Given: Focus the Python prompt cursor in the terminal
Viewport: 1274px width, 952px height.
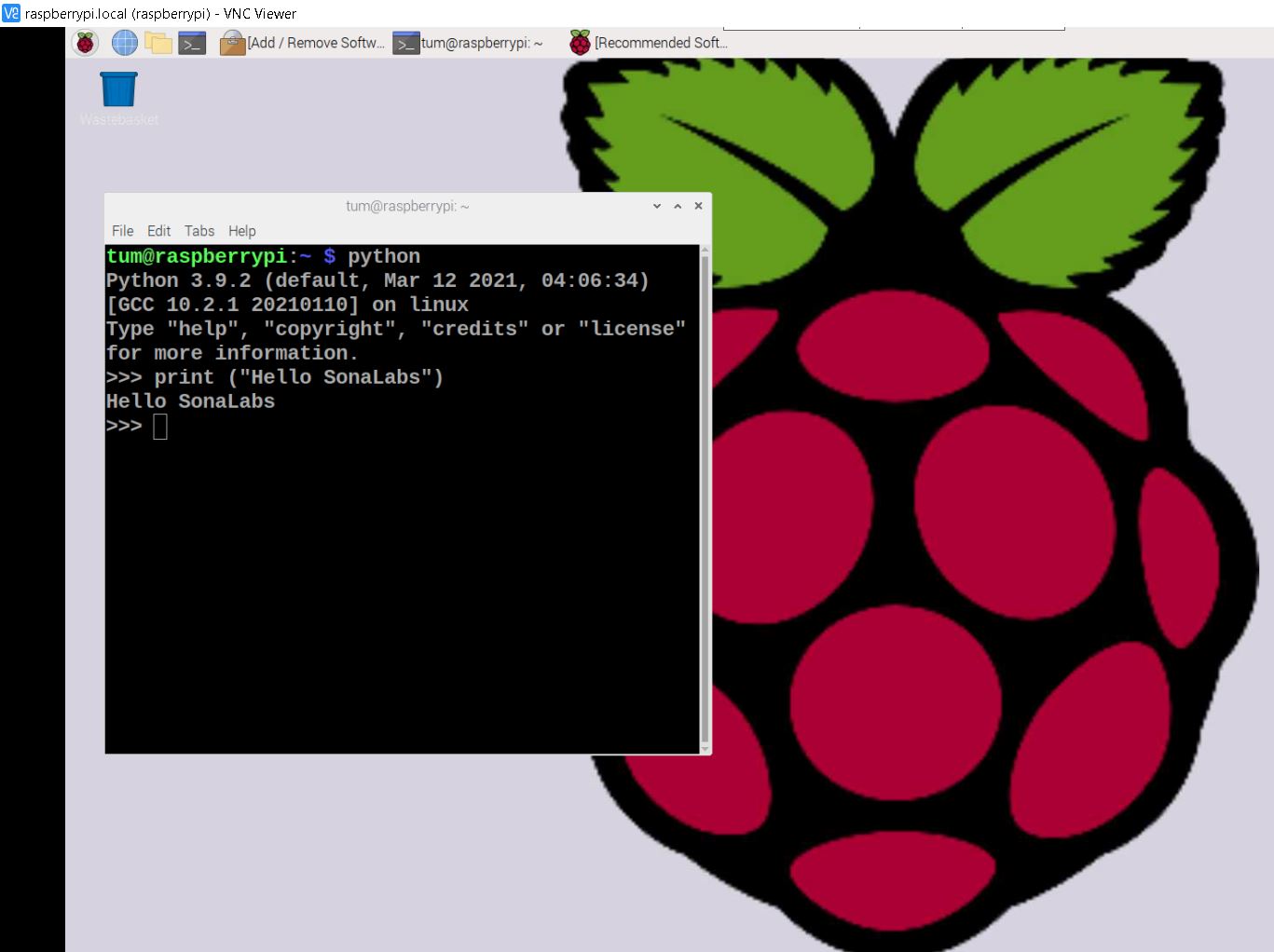Looking at the screenshot, I should click(x=160, y=427).
